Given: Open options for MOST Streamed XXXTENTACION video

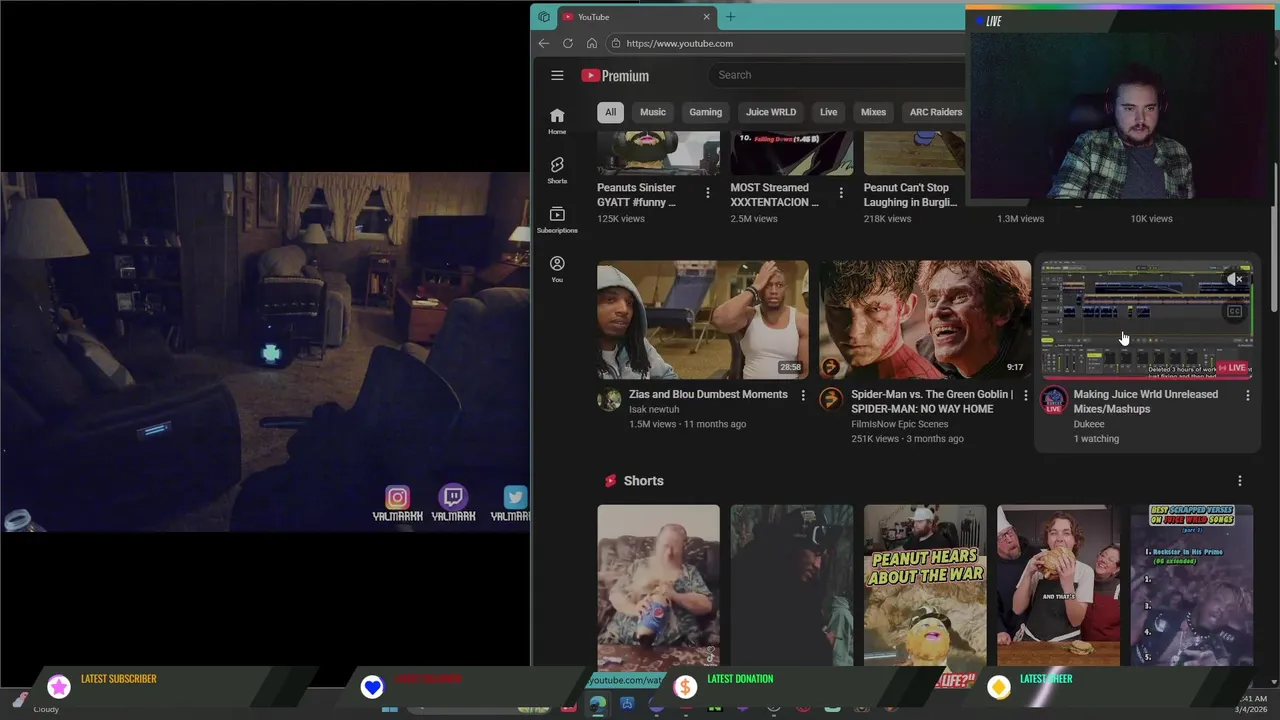Looking at the screenshot, I should tap(840, 192).
